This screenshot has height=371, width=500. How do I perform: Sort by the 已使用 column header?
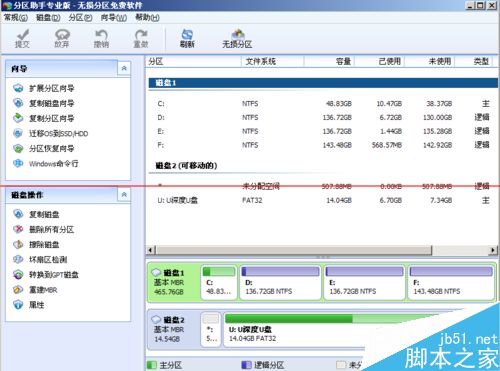[379, 61]
